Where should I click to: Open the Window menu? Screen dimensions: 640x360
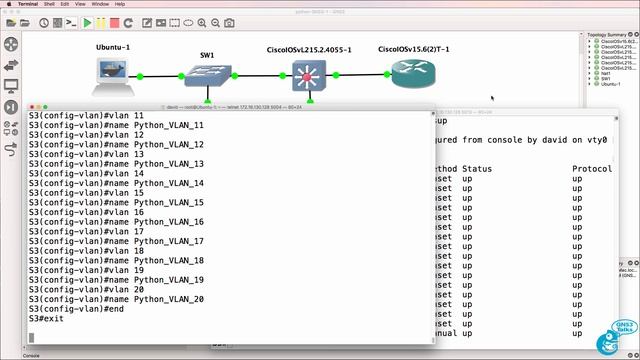click(100, 4)
